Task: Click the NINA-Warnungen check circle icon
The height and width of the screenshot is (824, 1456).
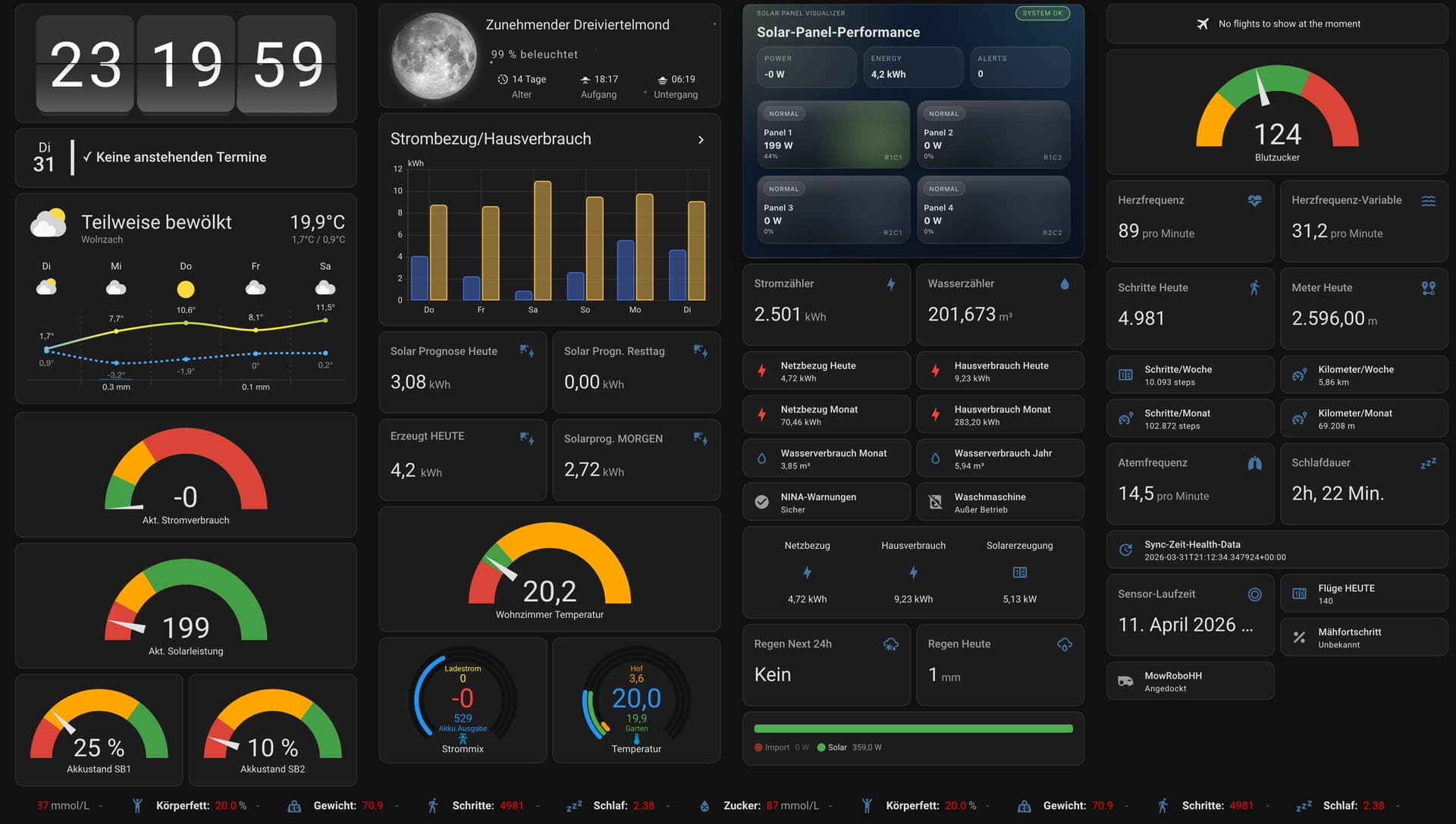Action: (x=761, y=502)
